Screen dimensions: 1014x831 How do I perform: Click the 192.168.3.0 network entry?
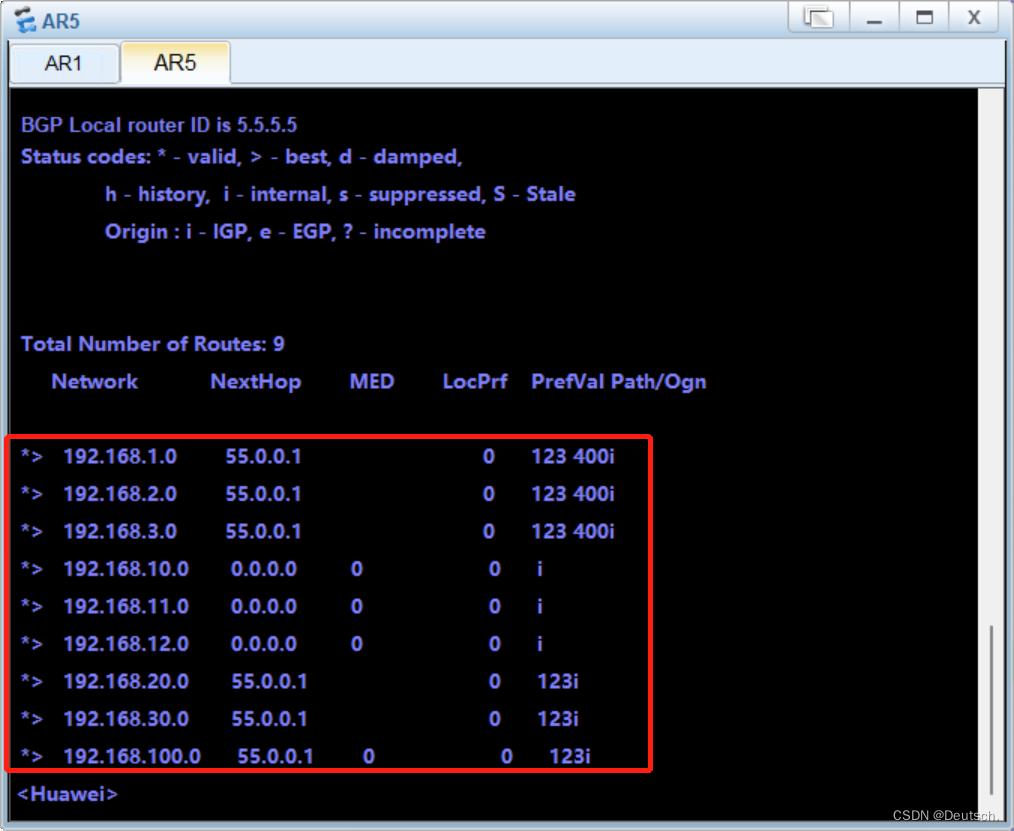pos(120,532)
